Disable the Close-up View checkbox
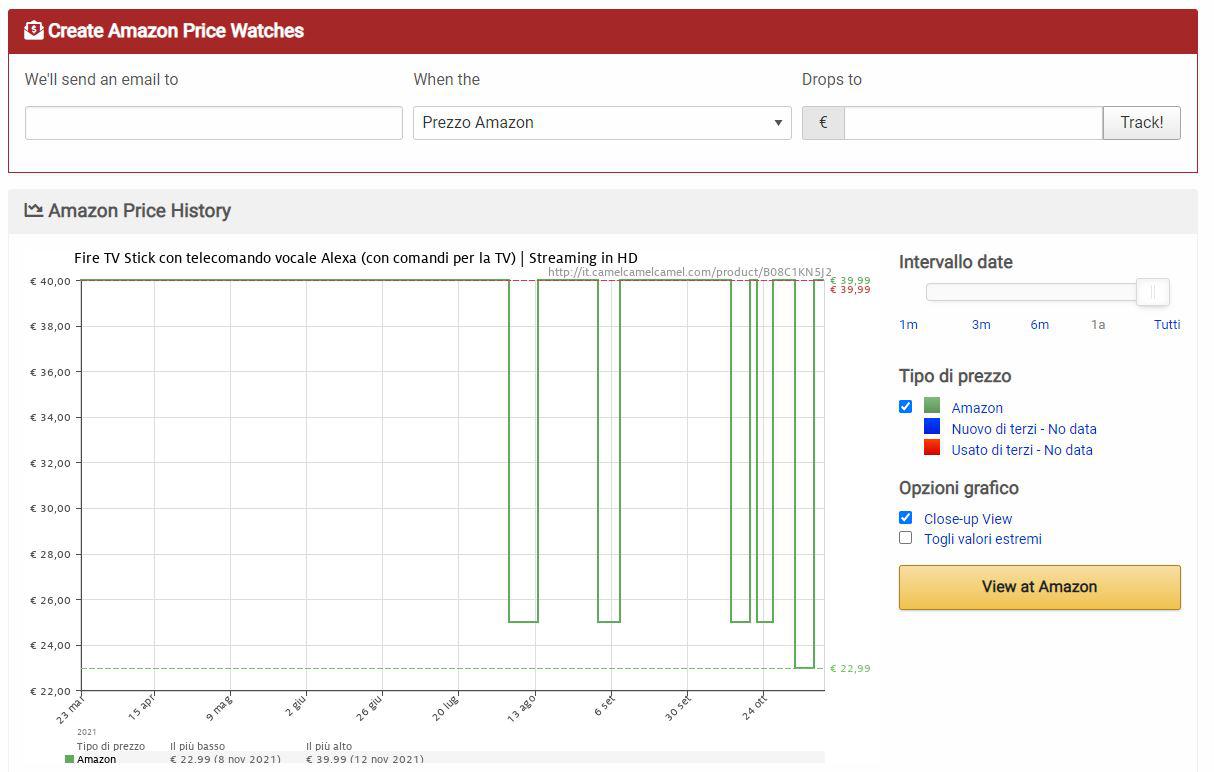This screenshot has height=772, width=1214. click(x=905, y=517)
